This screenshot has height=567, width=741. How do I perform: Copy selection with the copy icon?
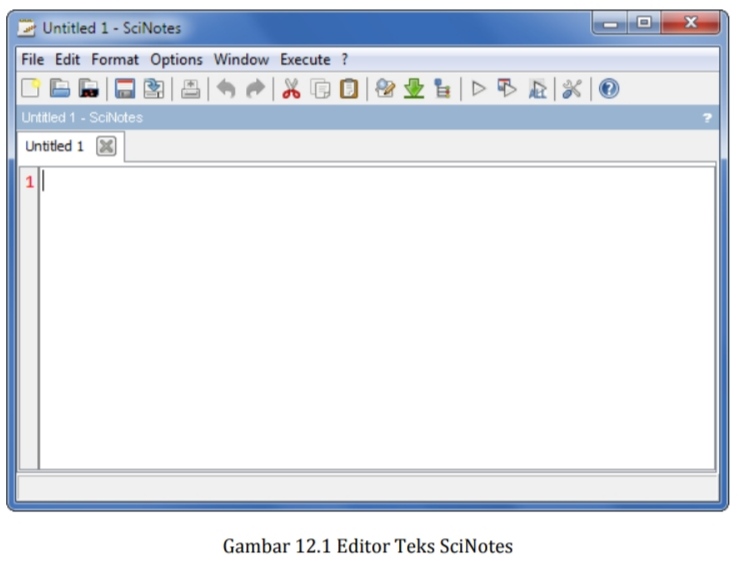click(320, 88)
